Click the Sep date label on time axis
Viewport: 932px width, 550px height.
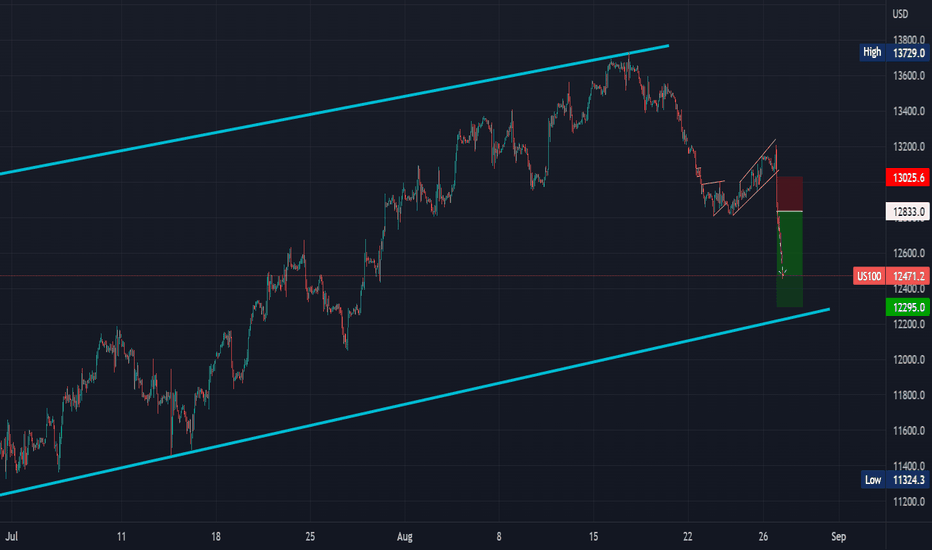(x=838, y=536)
